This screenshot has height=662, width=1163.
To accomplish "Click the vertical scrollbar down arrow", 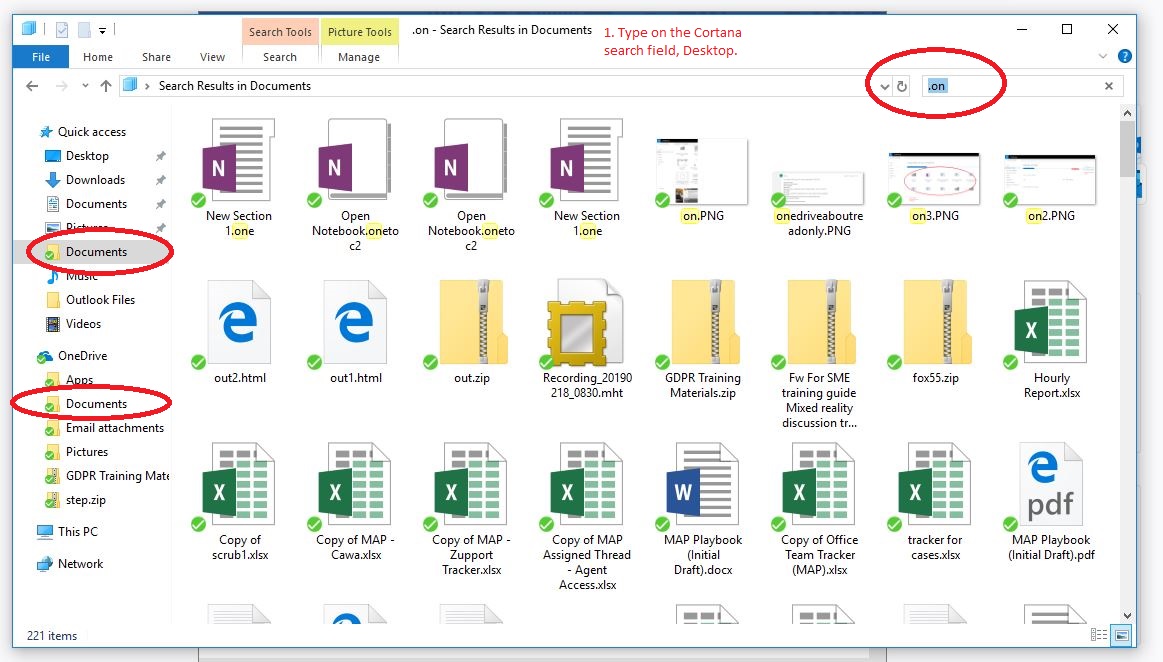I will pyautogui.click(x=1127, y=615).
